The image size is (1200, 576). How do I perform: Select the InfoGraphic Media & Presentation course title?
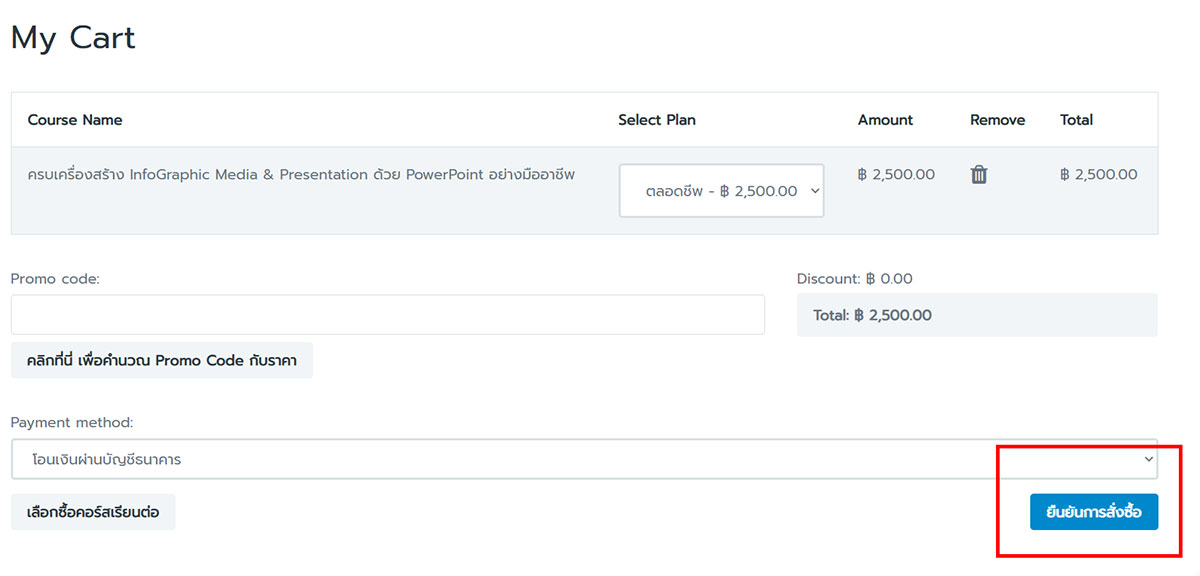click(x=301, y=175)
